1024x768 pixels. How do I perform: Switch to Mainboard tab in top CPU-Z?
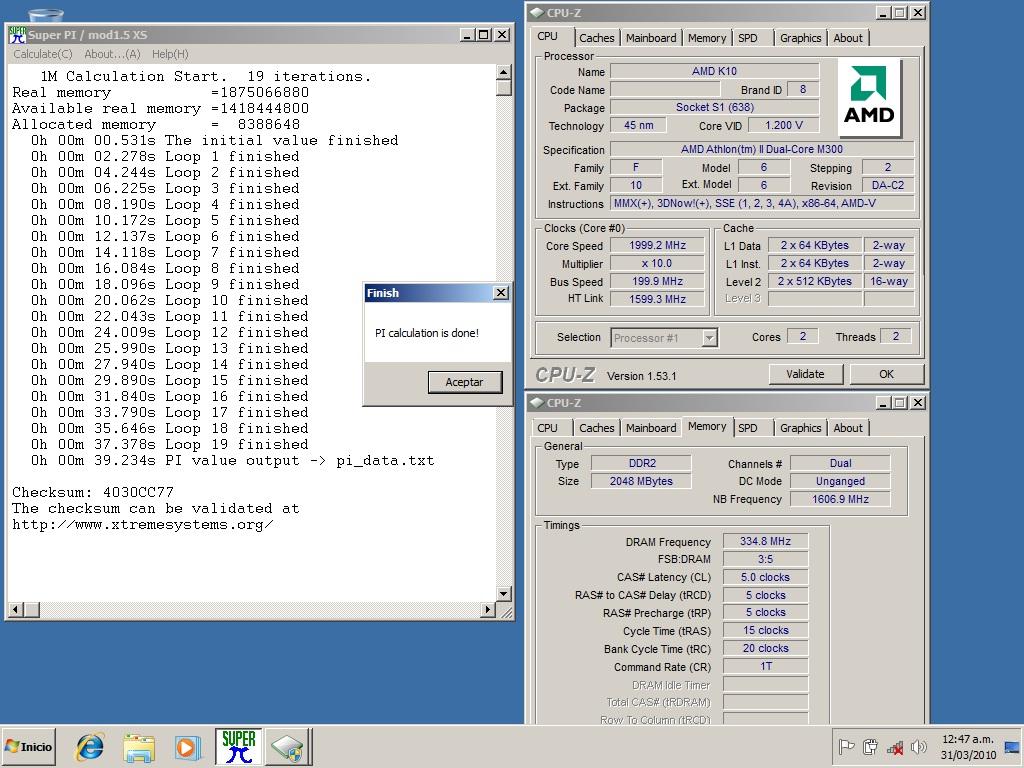click(651, 38)
